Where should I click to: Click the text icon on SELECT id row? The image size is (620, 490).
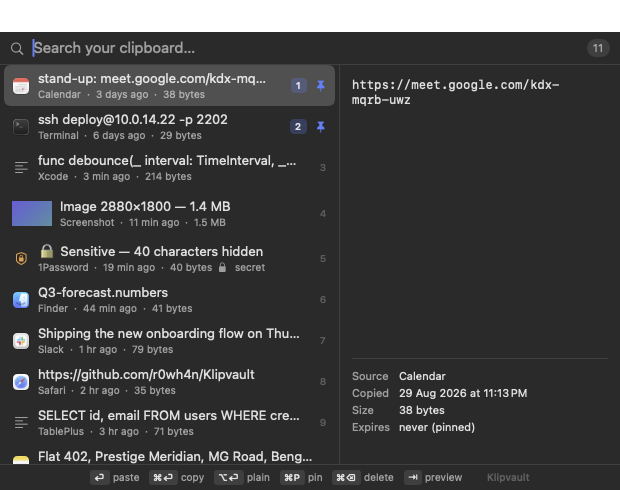pyautogui.click(x=21, y=422)
